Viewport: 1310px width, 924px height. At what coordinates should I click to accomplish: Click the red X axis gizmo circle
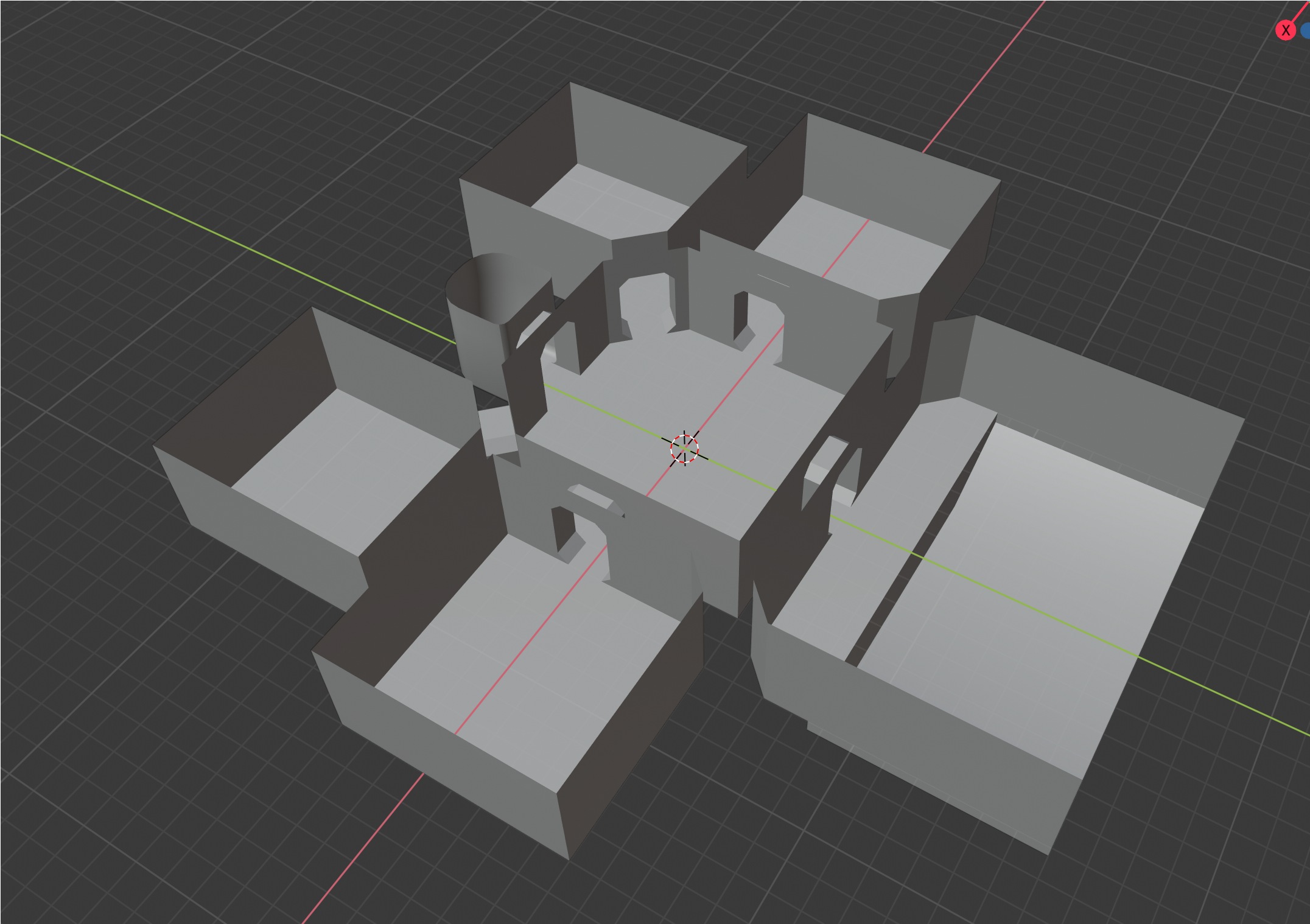[1285, 30]
